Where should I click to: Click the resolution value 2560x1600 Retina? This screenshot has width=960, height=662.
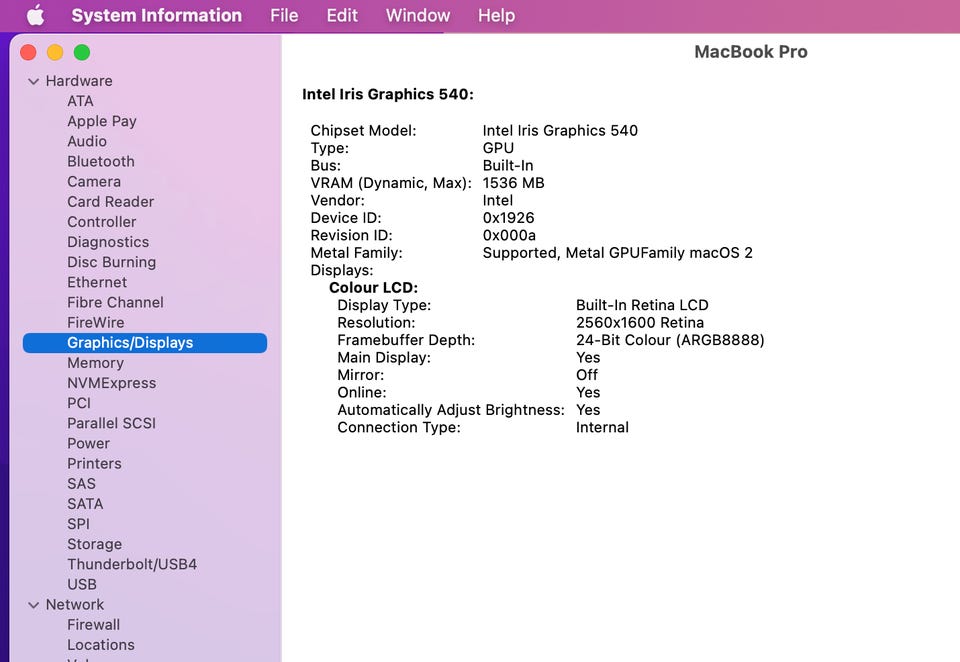pos(640,323)
